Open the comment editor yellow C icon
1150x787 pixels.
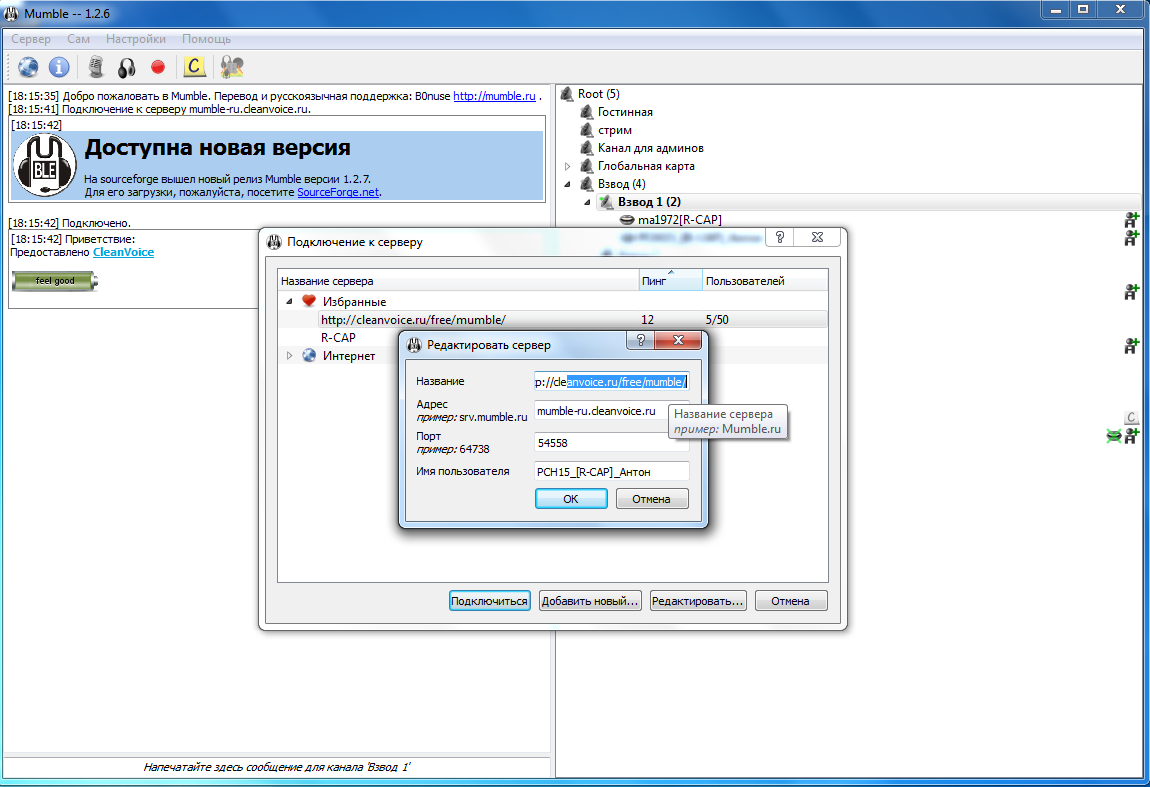(194, 67)
